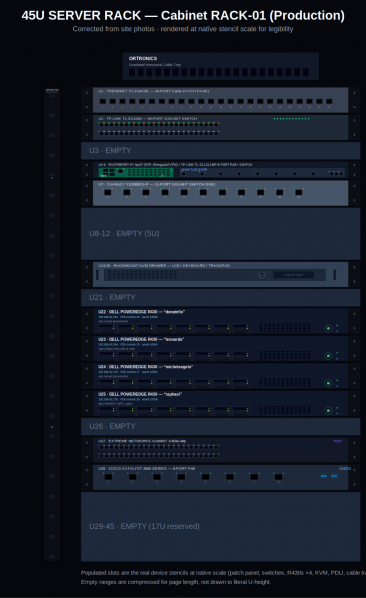Click the last port of the Yuanley 11-port switch
Viewport: 366px width, 598px height.
tap(299, 192)
